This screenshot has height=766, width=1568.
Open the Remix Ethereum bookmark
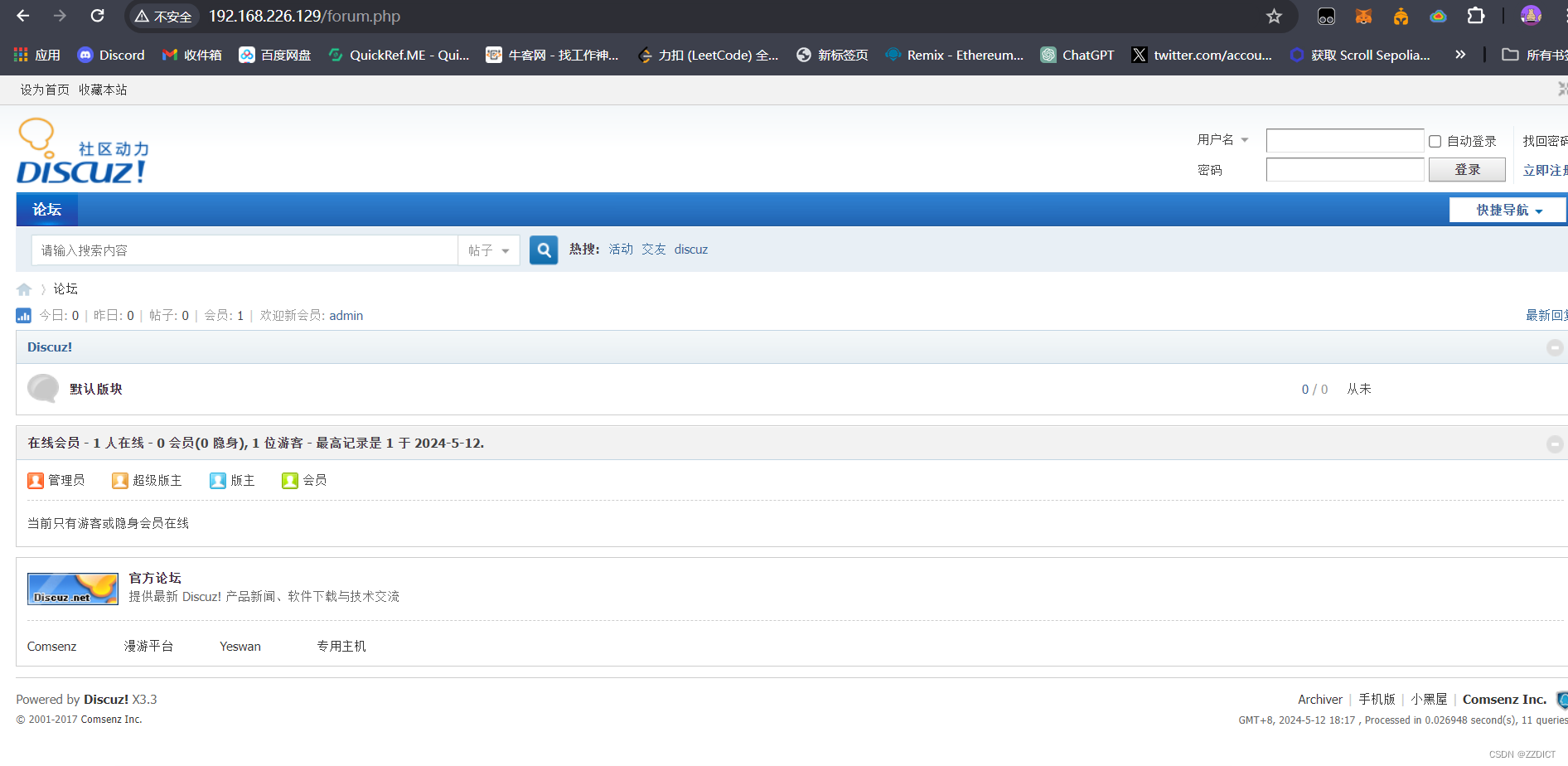coord(955,55)
